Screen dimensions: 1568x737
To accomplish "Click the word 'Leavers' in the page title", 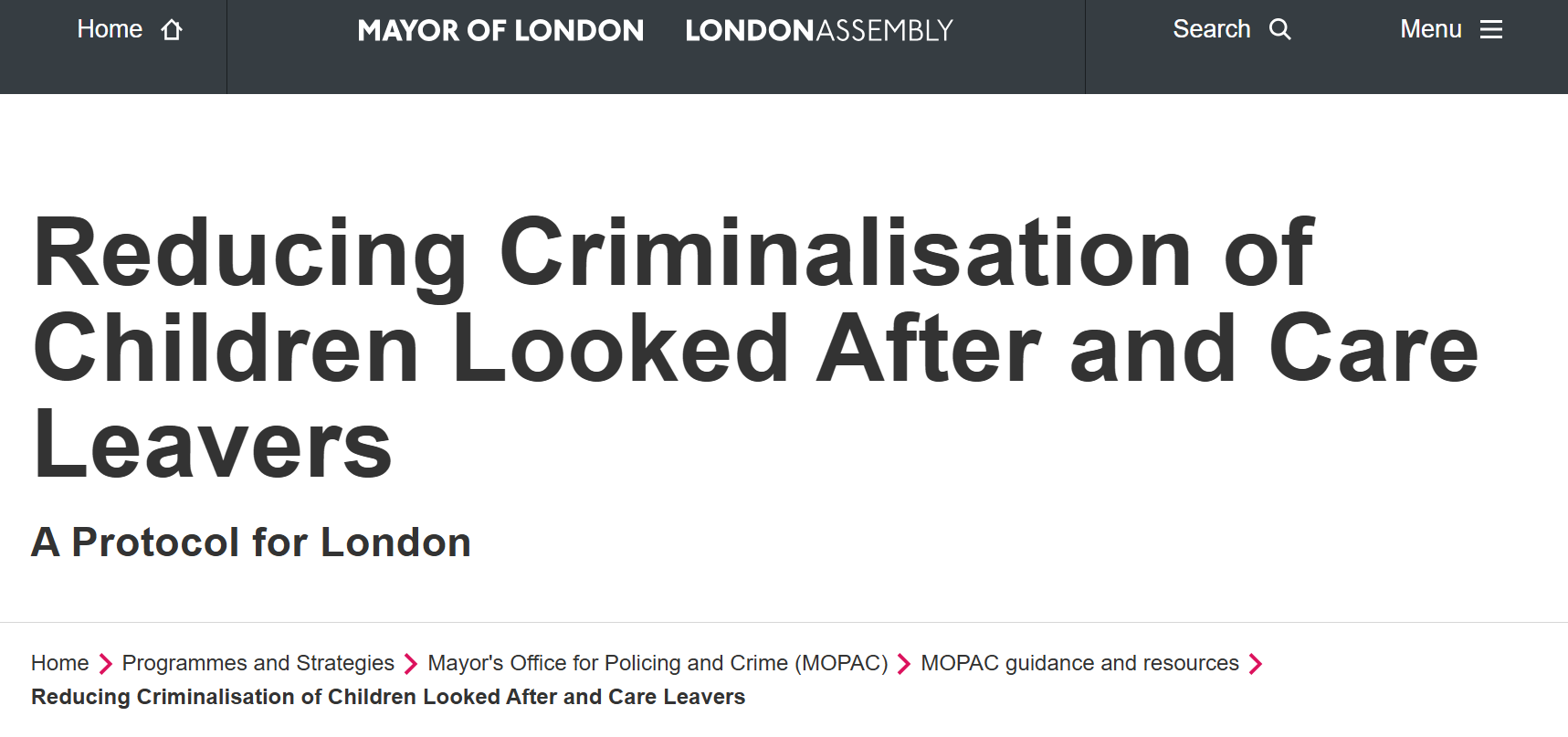I will pyautogui.click(x=213, y=445).
